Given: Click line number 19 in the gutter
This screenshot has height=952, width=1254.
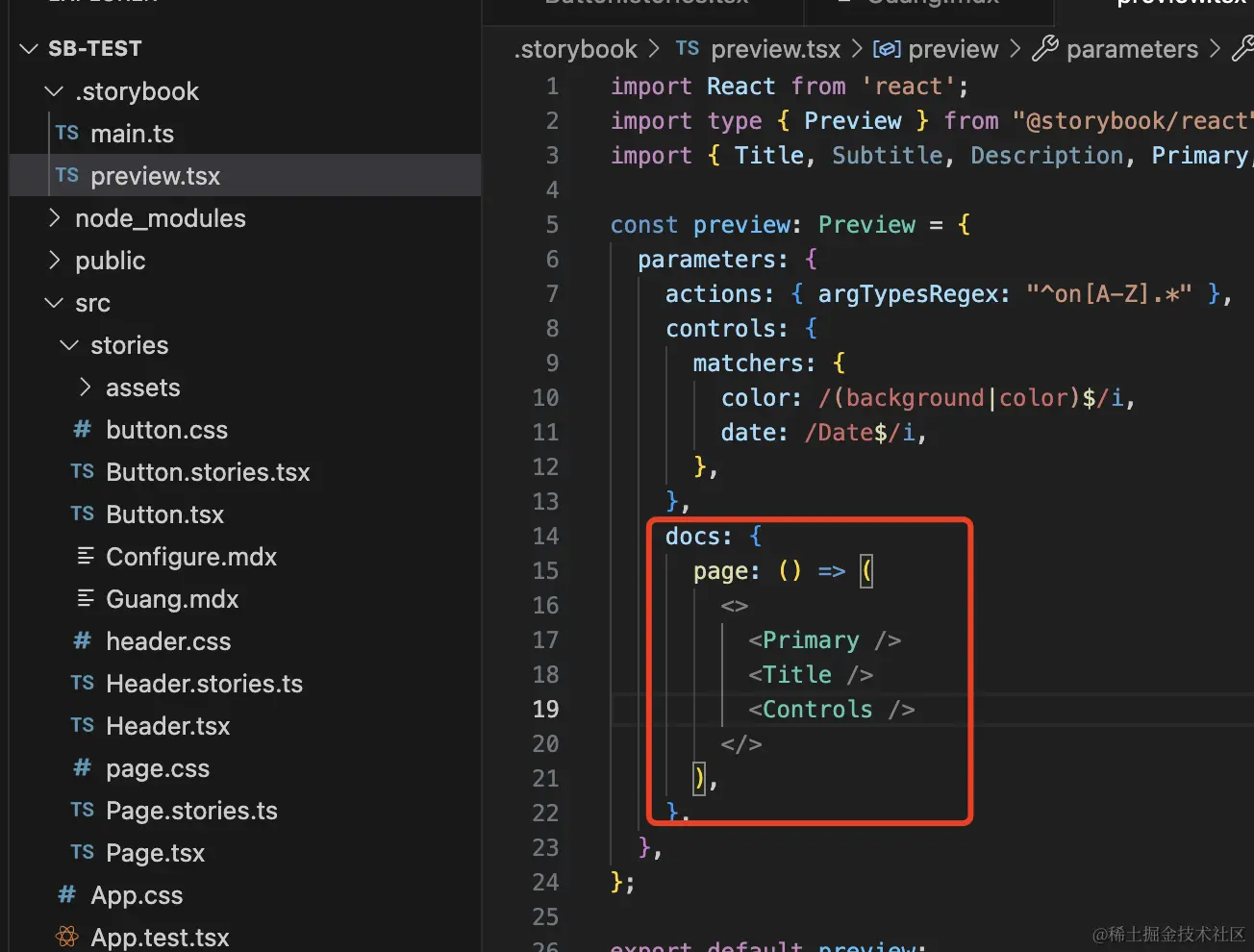Looking at the screenshot, I should [545, 709].
